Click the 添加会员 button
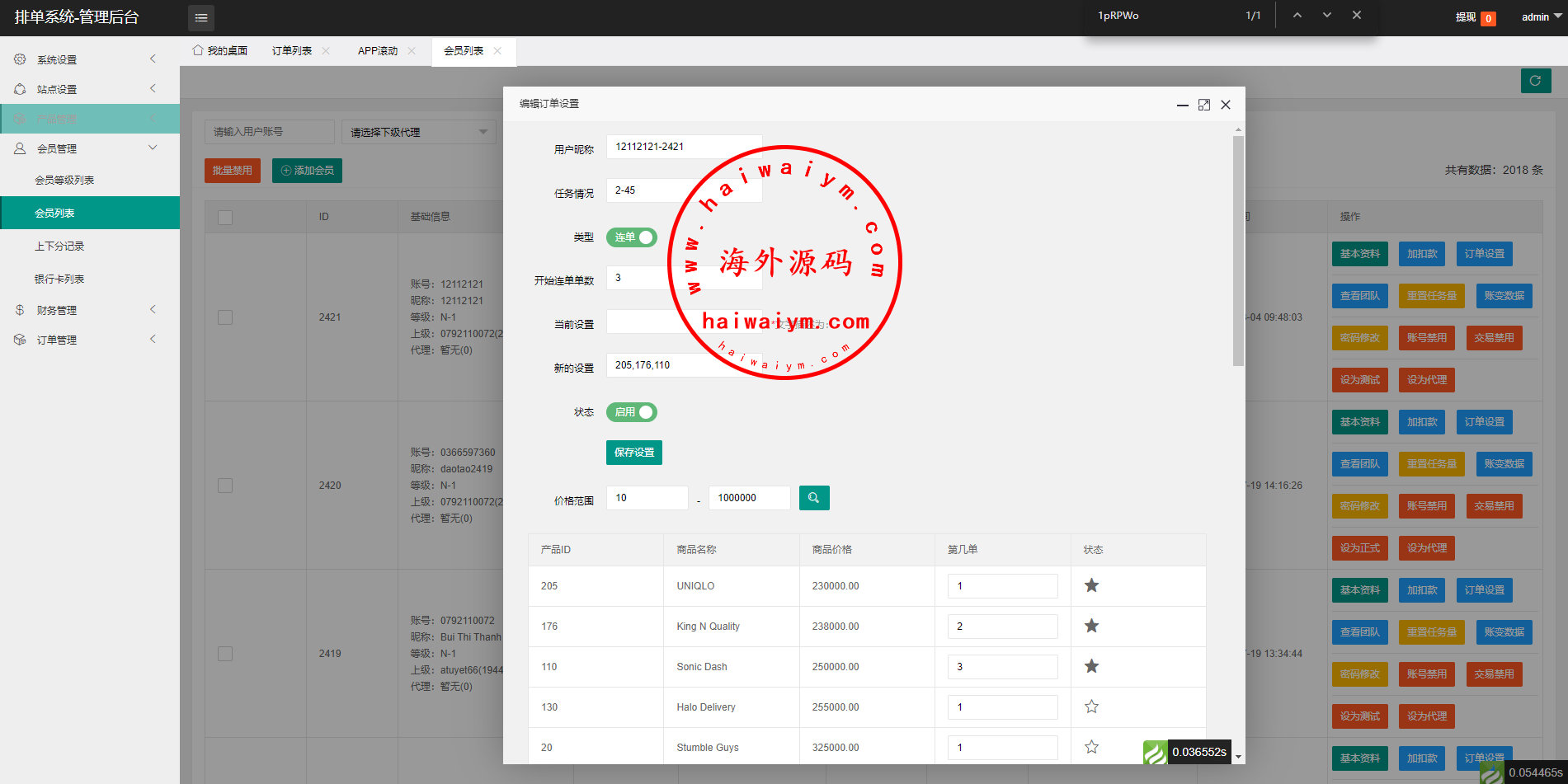1568x784 pixels. coord(307,171)
